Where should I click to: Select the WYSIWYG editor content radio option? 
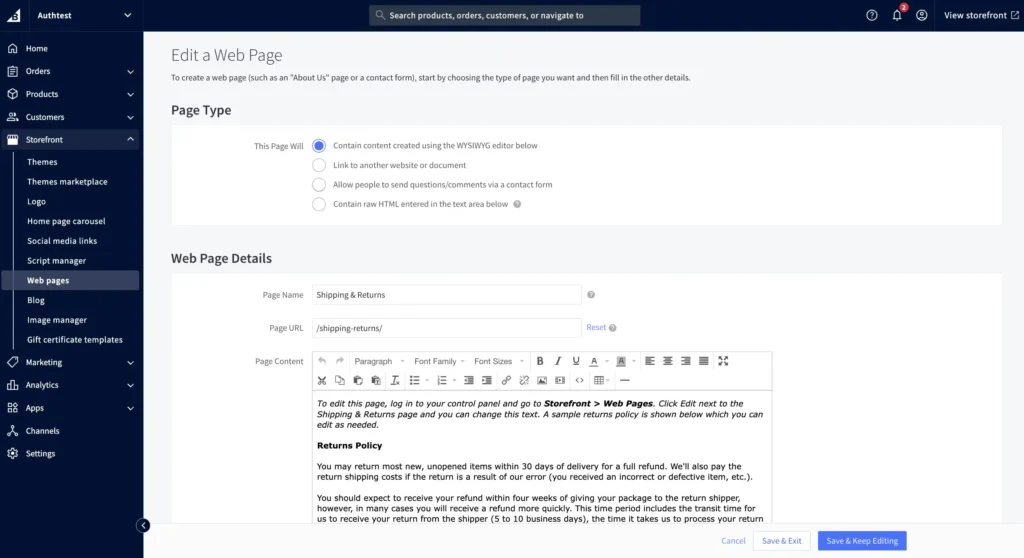[319, 146]
